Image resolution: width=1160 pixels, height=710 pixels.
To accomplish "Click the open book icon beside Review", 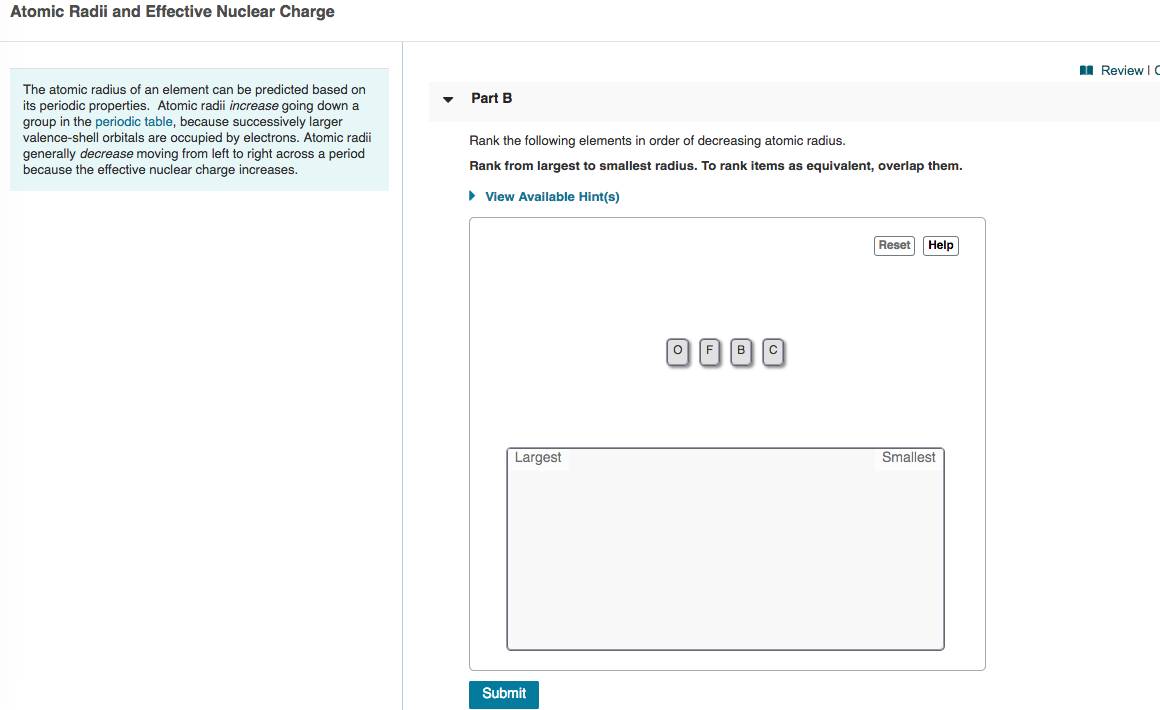I will 1086,70.
